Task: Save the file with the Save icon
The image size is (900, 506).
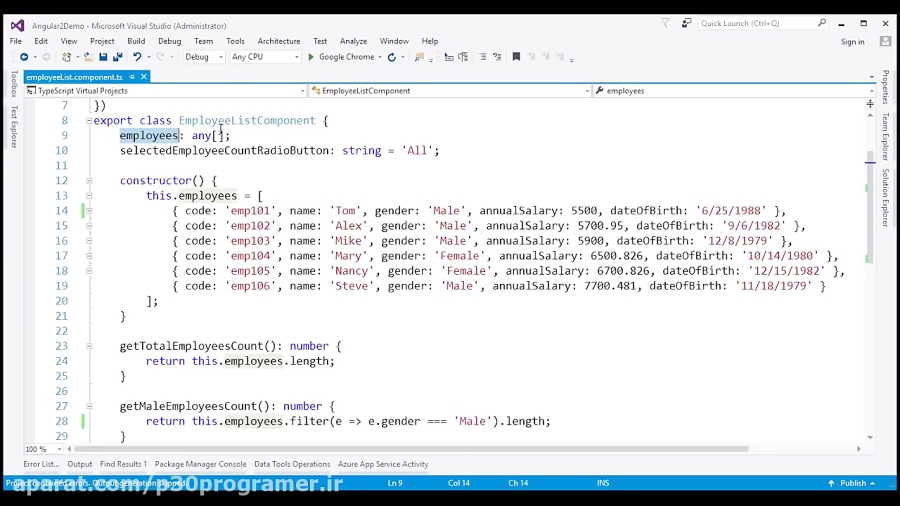Action: 103,57
